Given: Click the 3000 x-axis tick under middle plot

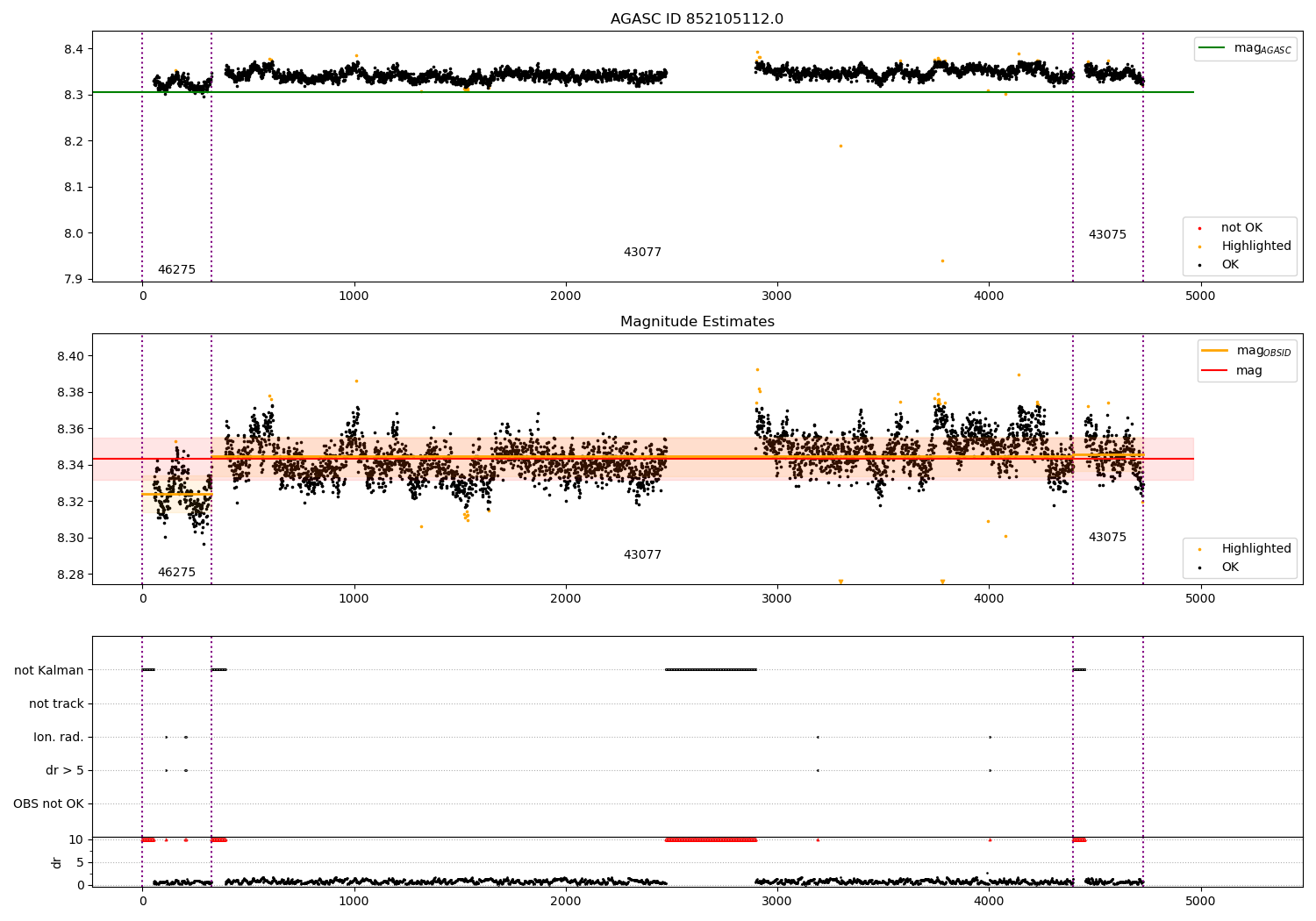Looking at the screenshot, I should tap(777, 599).
